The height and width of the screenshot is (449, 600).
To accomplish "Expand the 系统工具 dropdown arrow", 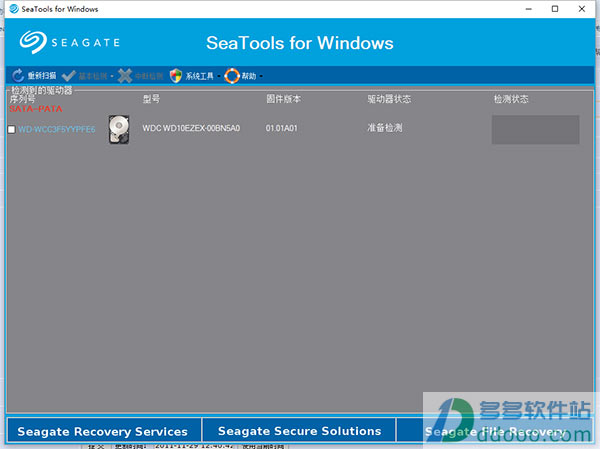I will pos(219,76).
